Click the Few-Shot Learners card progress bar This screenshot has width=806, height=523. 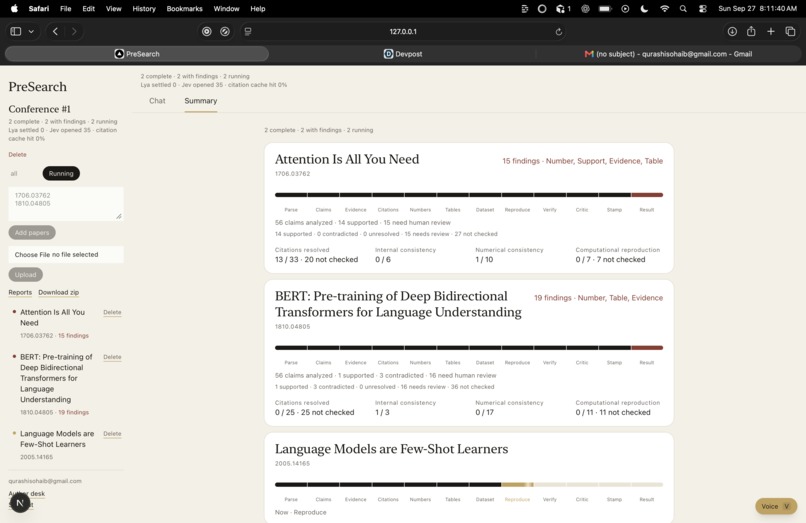469,484
